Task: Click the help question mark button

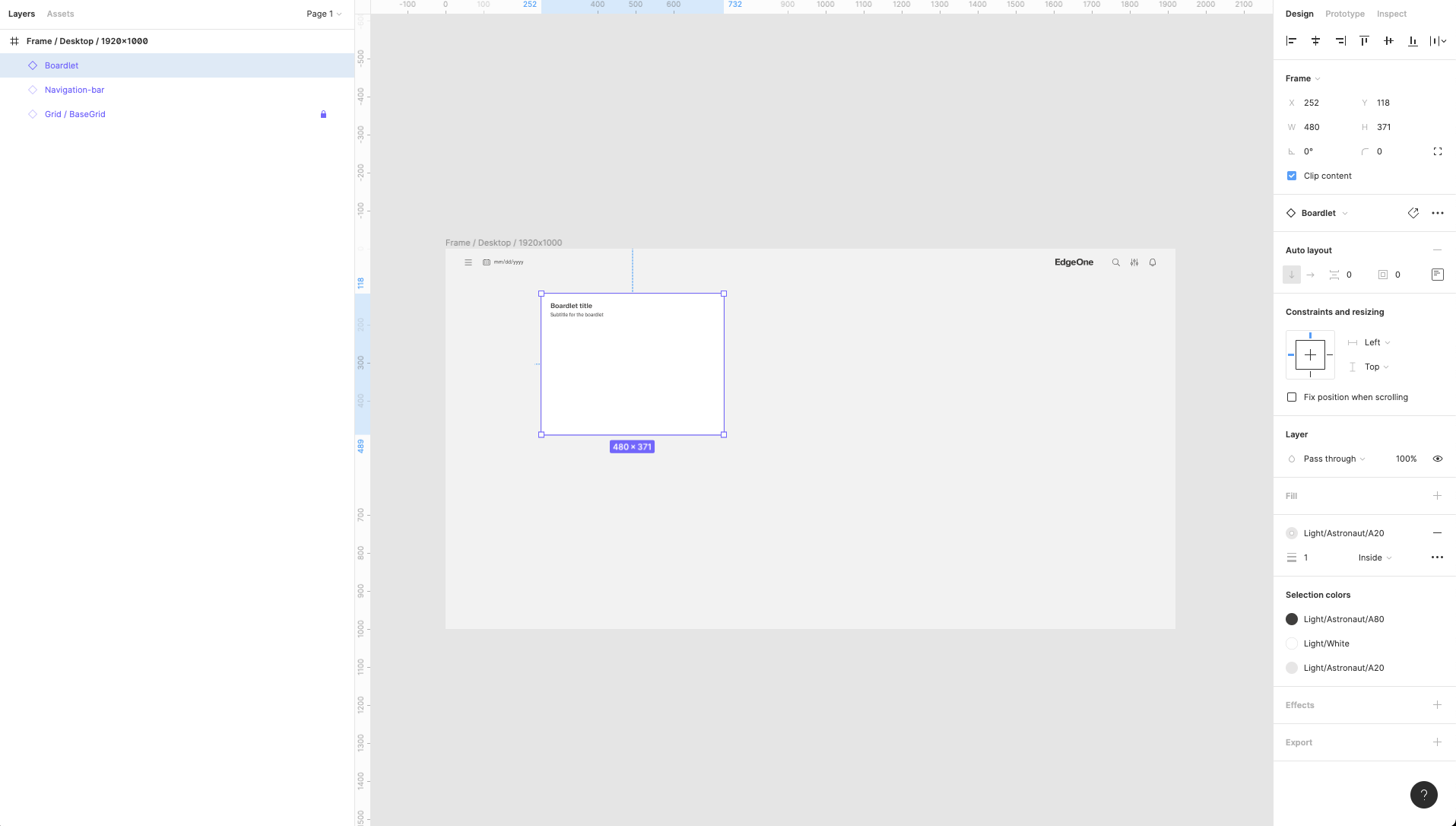Action: click(1423, 795)
